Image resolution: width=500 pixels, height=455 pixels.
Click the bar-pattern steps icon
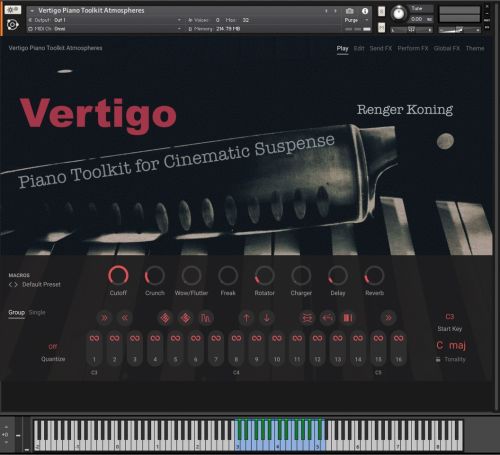(206, 318)
